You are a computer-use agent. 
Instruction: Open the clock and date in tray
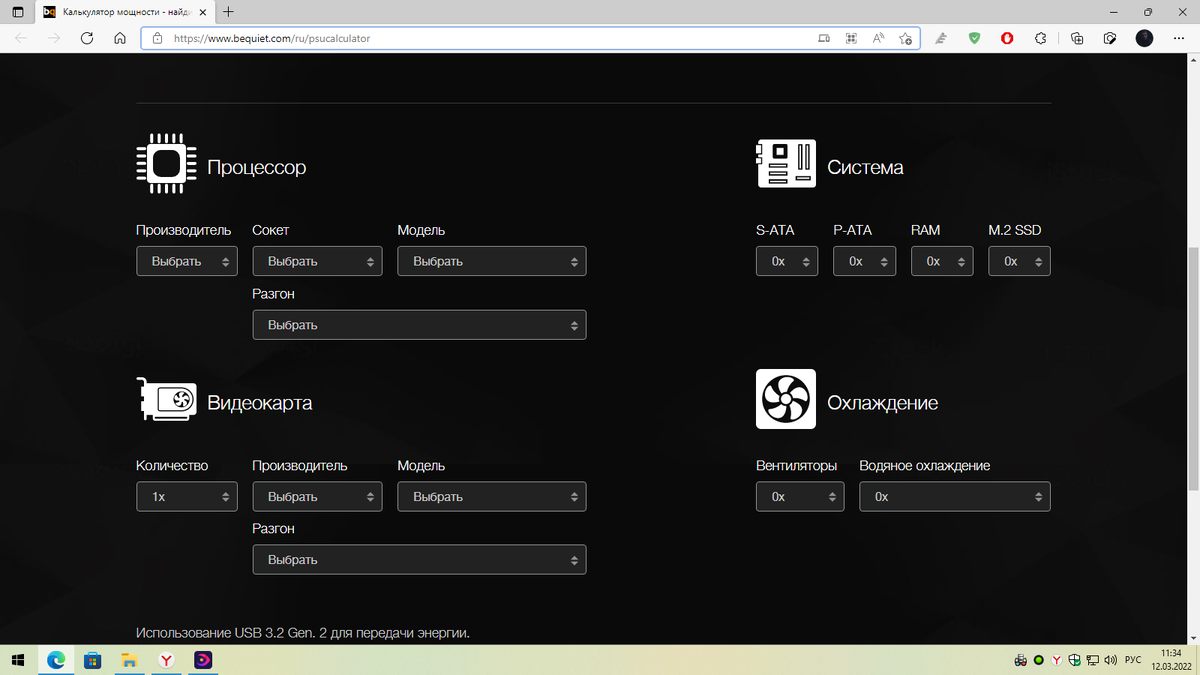1171,660
